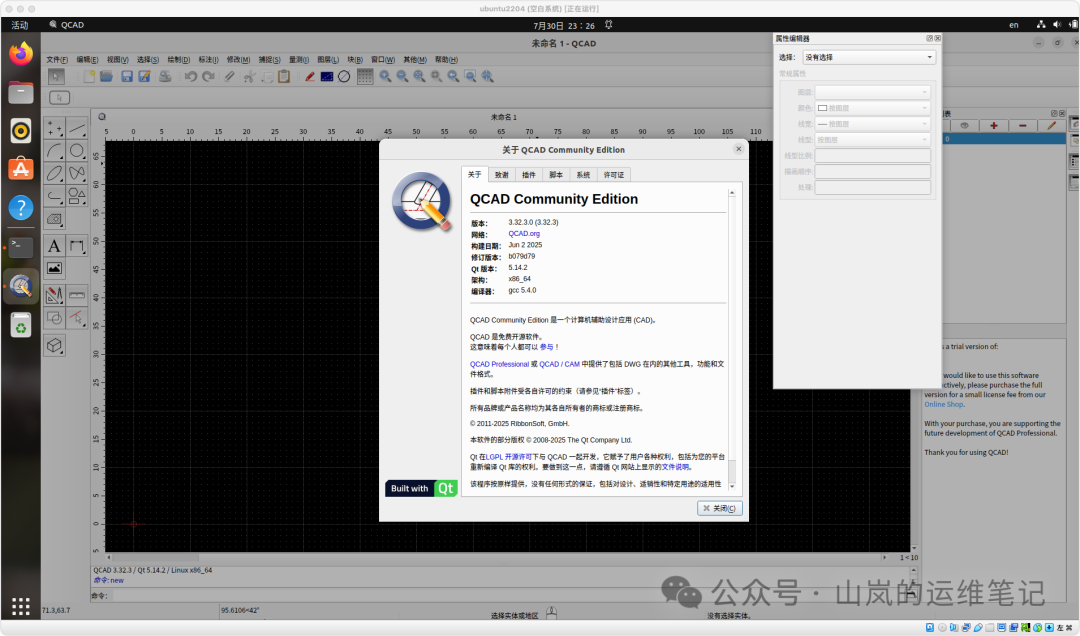Open the Dimension tools with the ruler icon
The height and width of the screenshot is (636, 1080).
[x=77, y=294]
